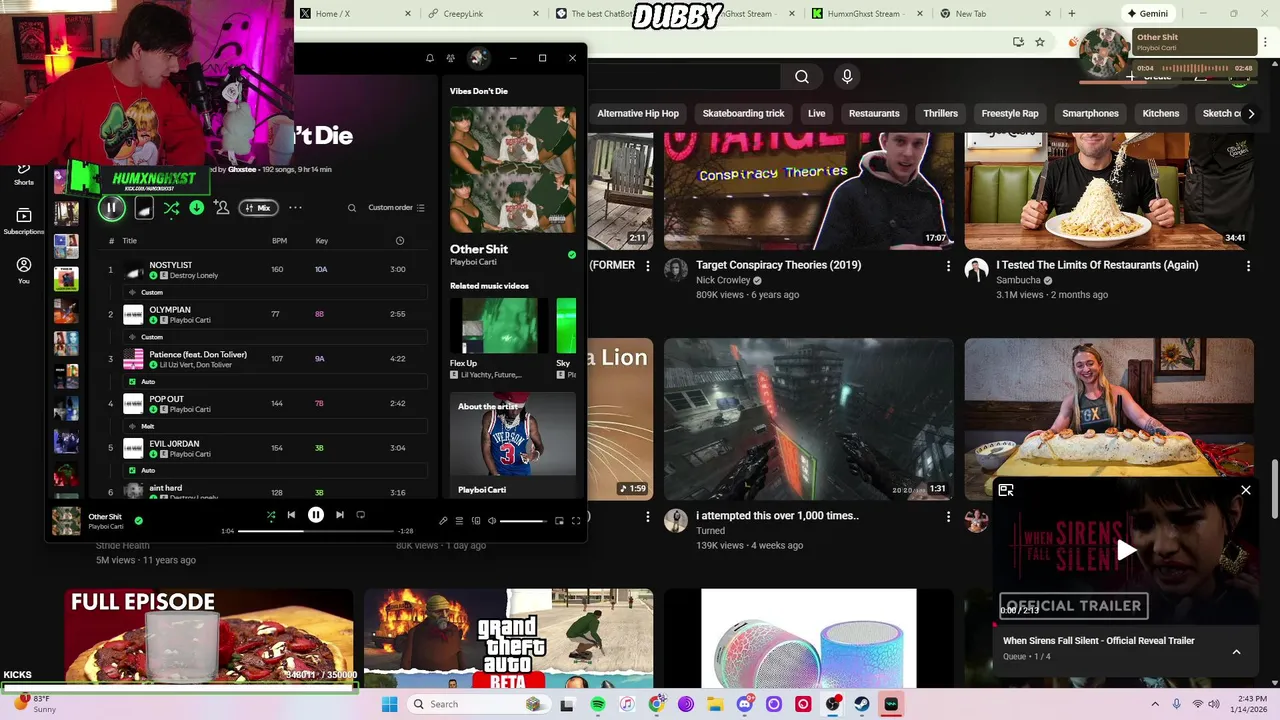Screen dimensions: 1280x720
Task: Open Spotify friend activity icon
Action: [451, 58]
